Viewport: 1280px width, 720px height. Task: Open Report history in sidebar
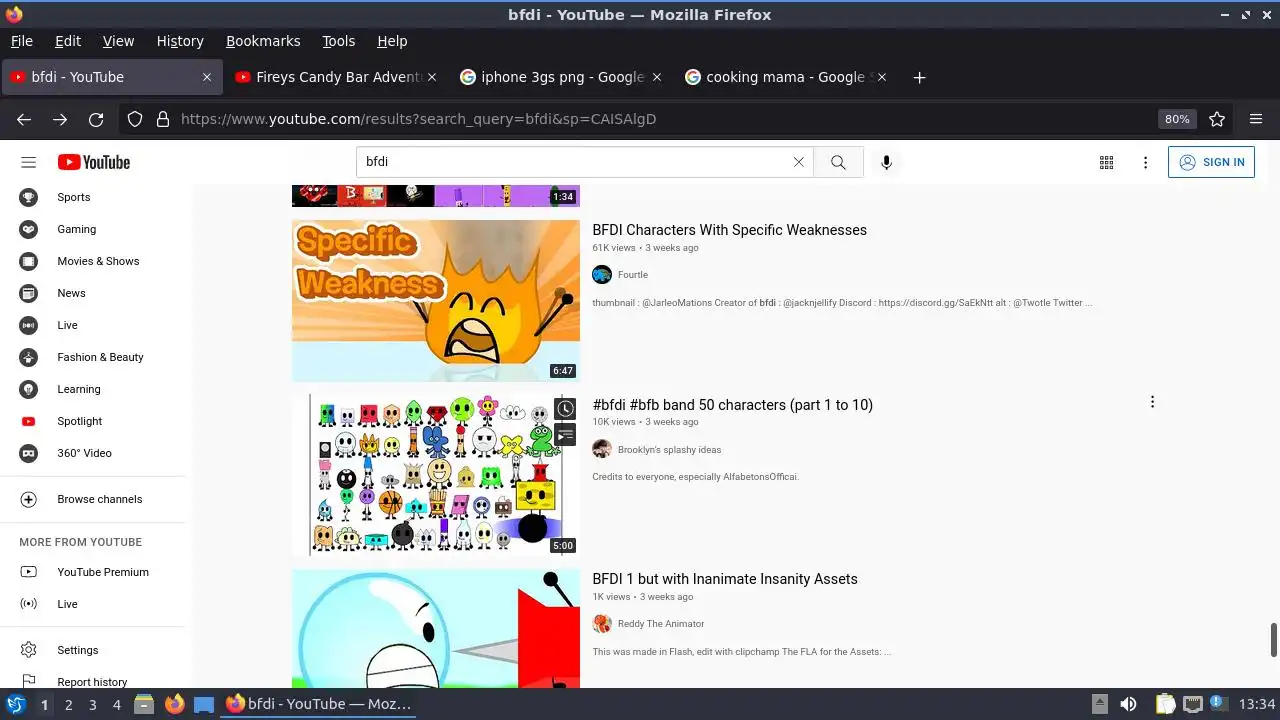tap(93, 680)
